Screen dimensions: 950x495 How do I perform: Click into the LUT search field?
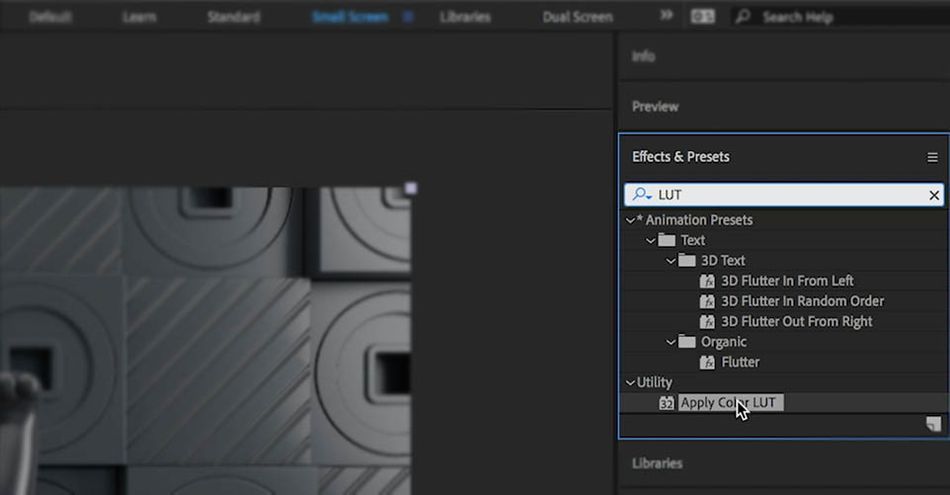784,194
